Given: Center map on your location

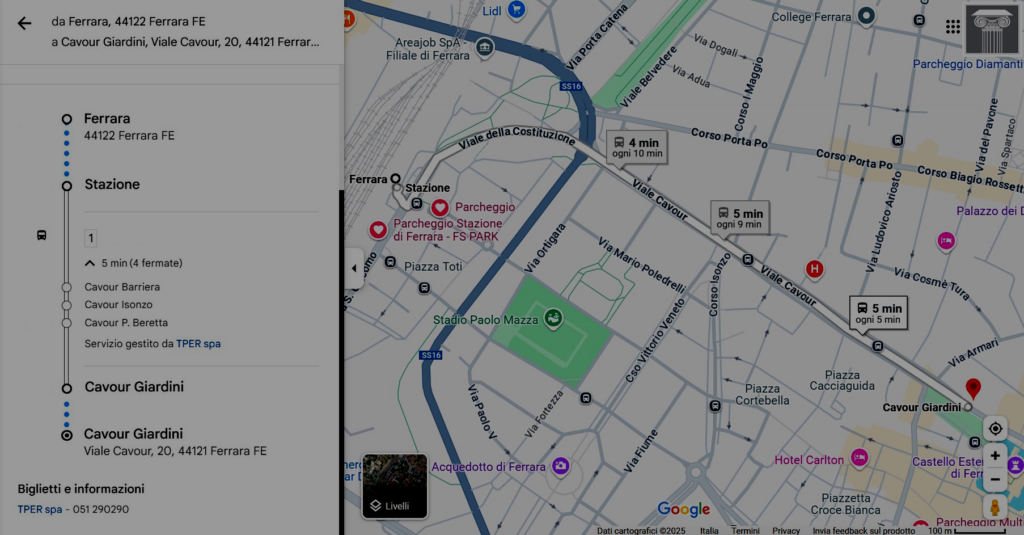Looking at the screenshot, I should [995, 429].
